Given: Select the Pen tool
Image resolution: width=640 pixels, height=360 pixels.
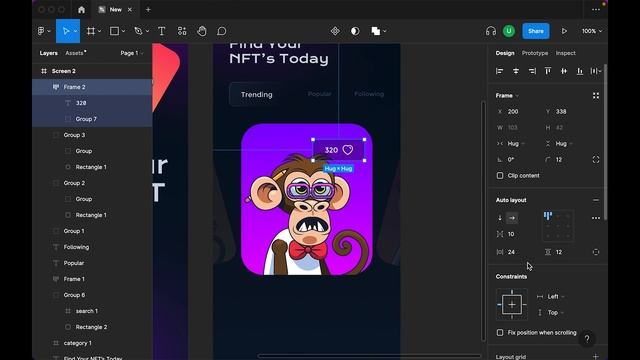Looking at the screenshot, I should click(x=138, y=31).
